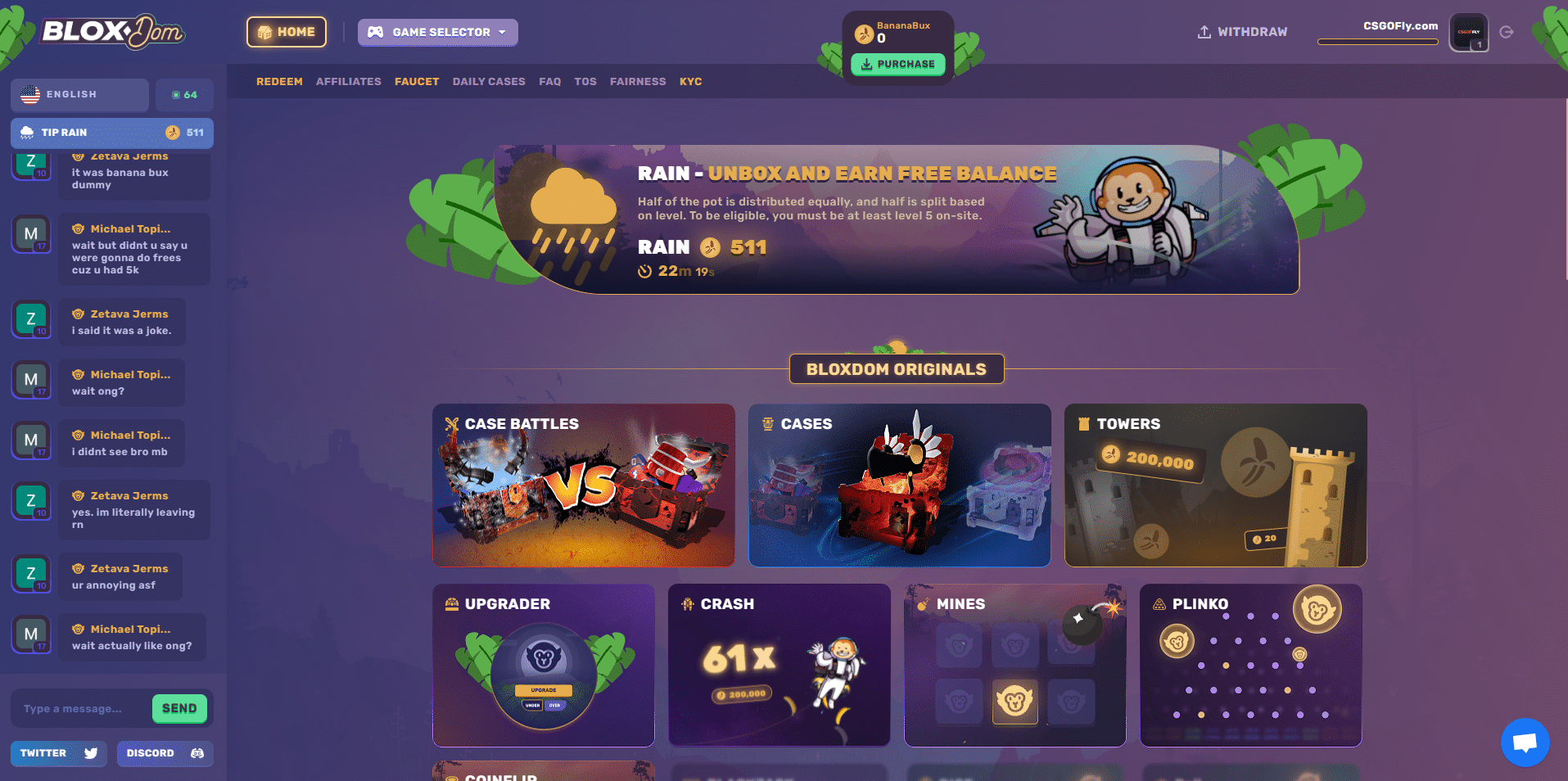This screenshot has width=1568, height=781.
Task: Launch the Plinko game tile
Action: (x=1251, y=665)
